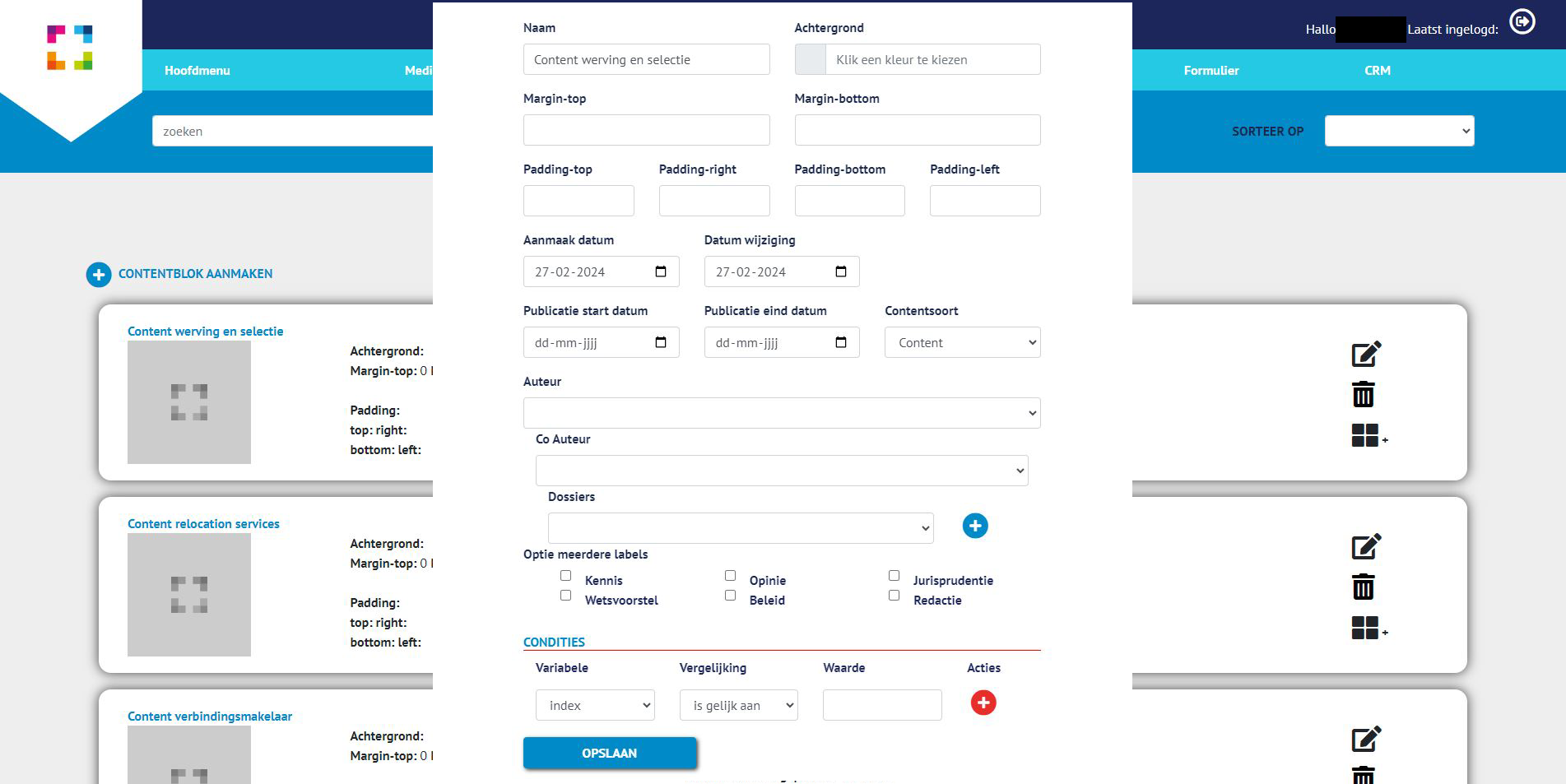Click the colorful site logo
Viewport: 1566px width, 784px height.
(70, 48)
